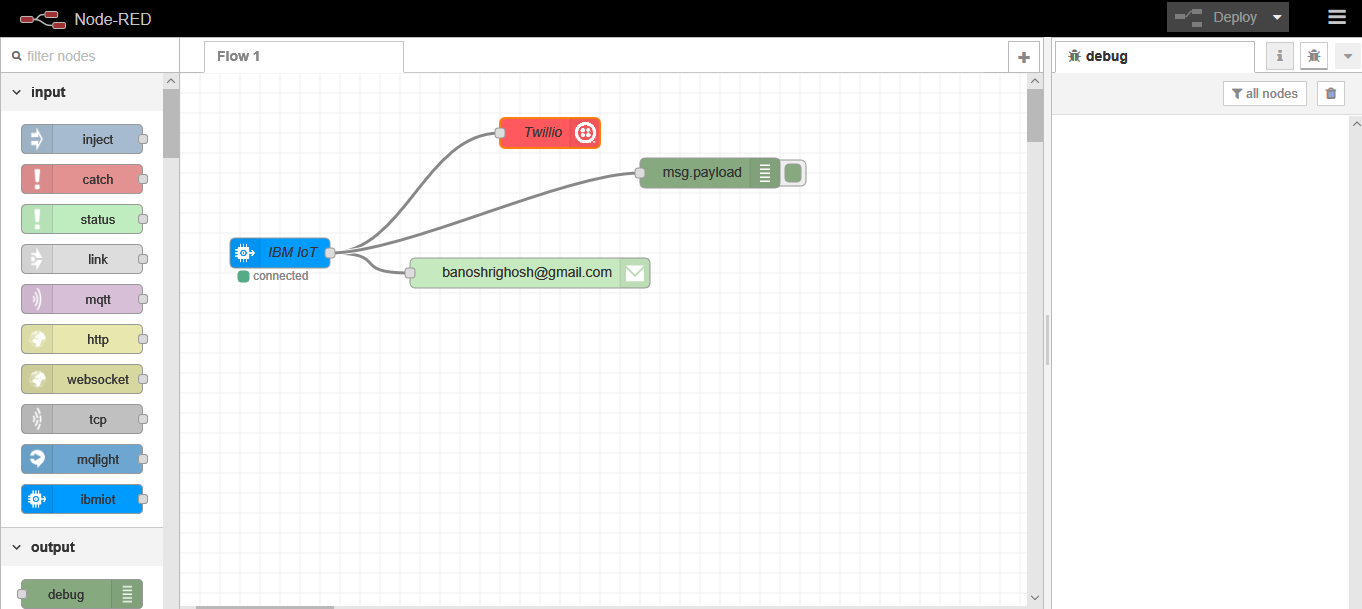The height and width of the screenshot is (609, 1362).
Task: Collapse the output palette category
Action: pyautogui.click(x=82, y=547)
